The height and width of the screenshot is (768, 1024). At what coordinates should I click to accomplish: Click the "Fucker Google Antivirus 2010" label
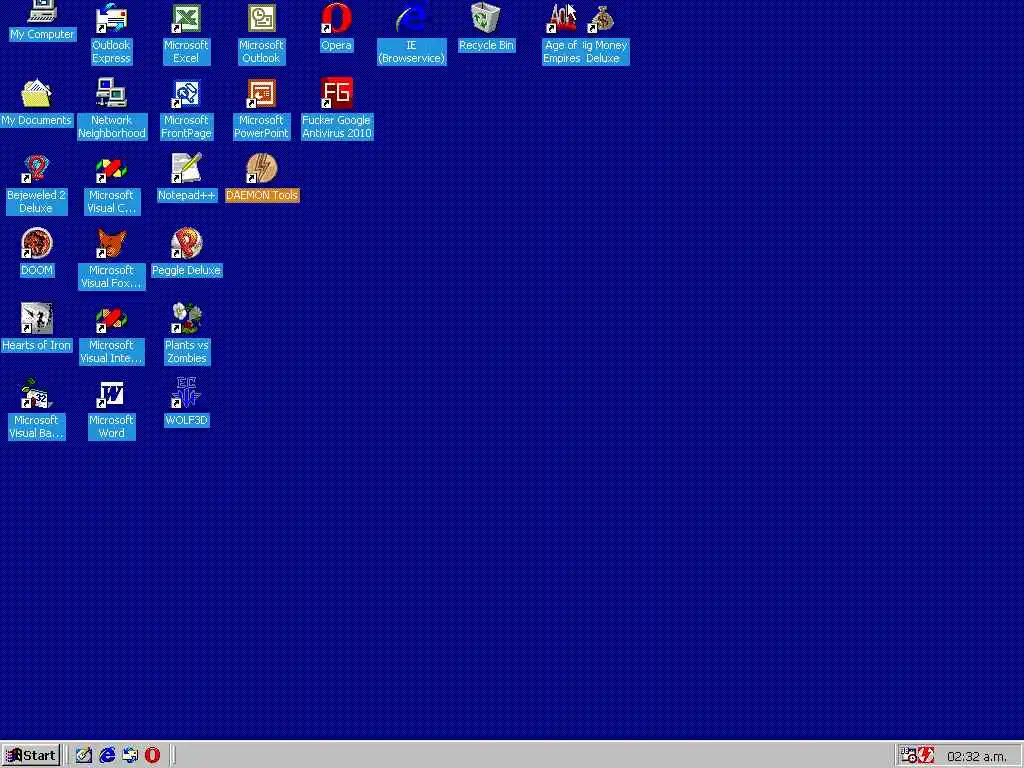(x=336, y=127)
